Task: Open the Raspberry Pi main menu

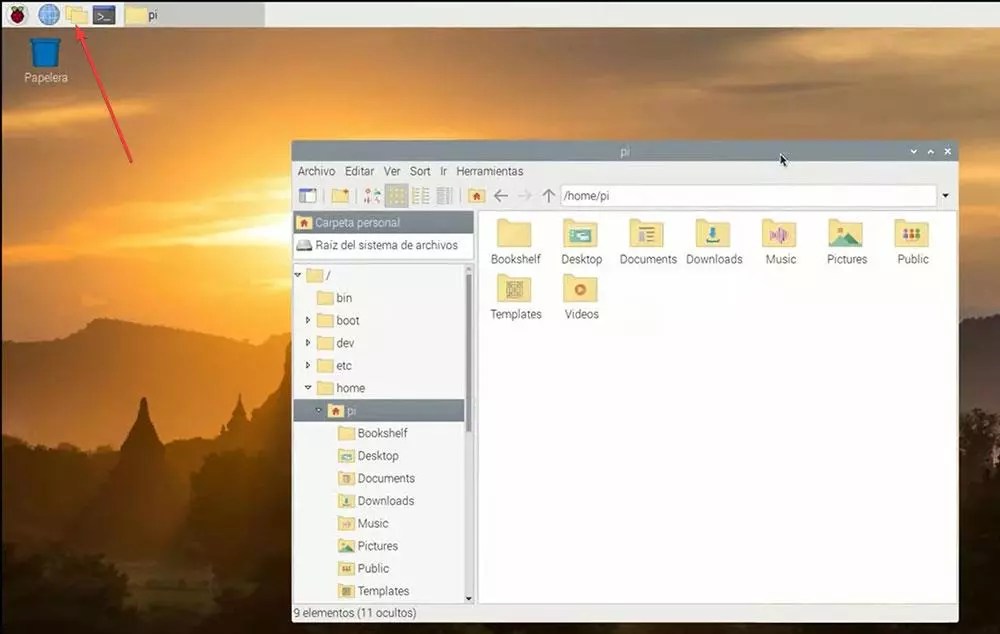Action: tap(15, 14)
